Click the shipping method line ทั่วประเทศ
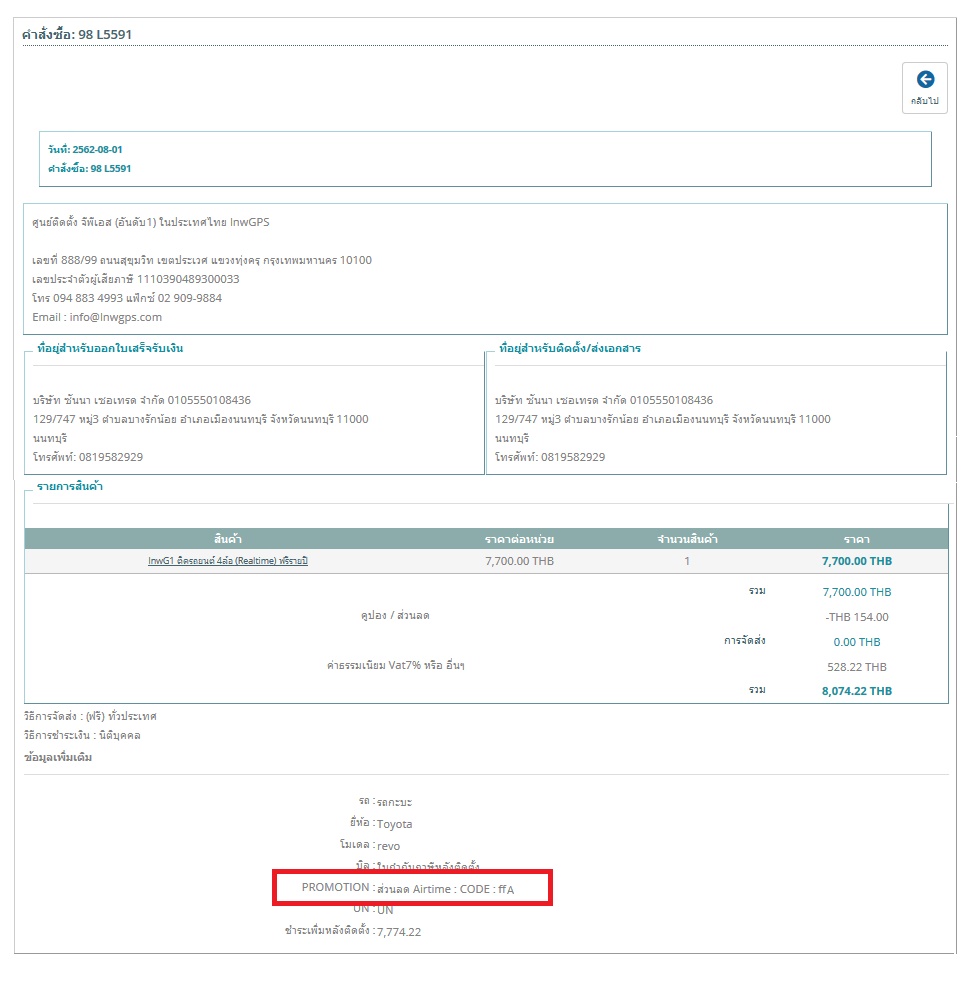The width and height of the screenshot is (973, 981). [x=90, y=716]
